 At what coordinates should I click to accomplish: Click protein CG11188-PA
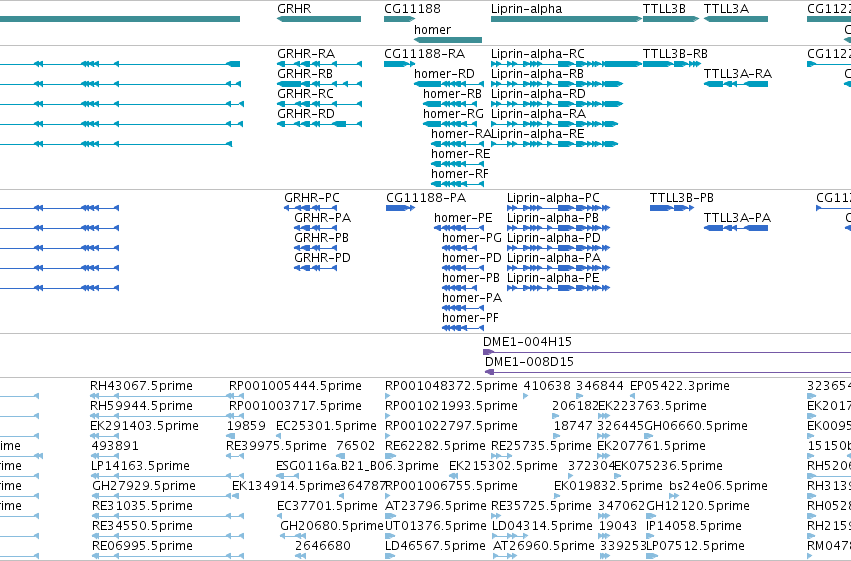click(x=426, y=198)
